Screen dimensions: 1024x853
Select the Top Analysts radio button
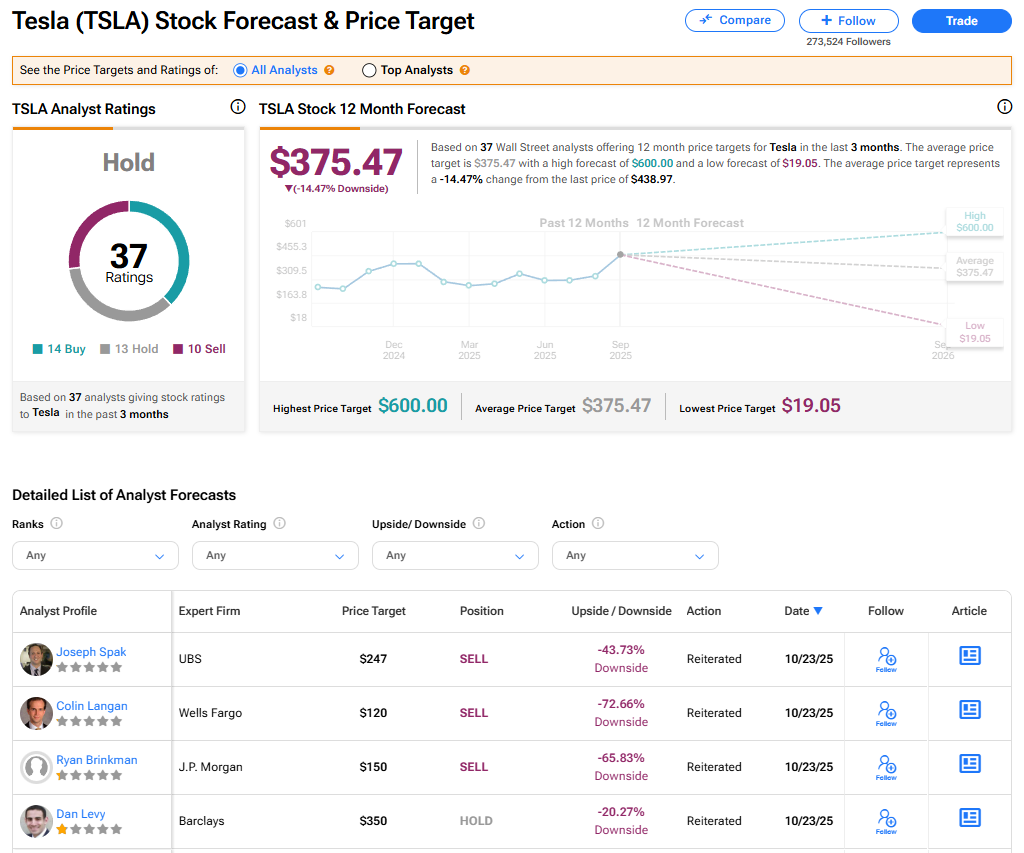tap(369, 71)
